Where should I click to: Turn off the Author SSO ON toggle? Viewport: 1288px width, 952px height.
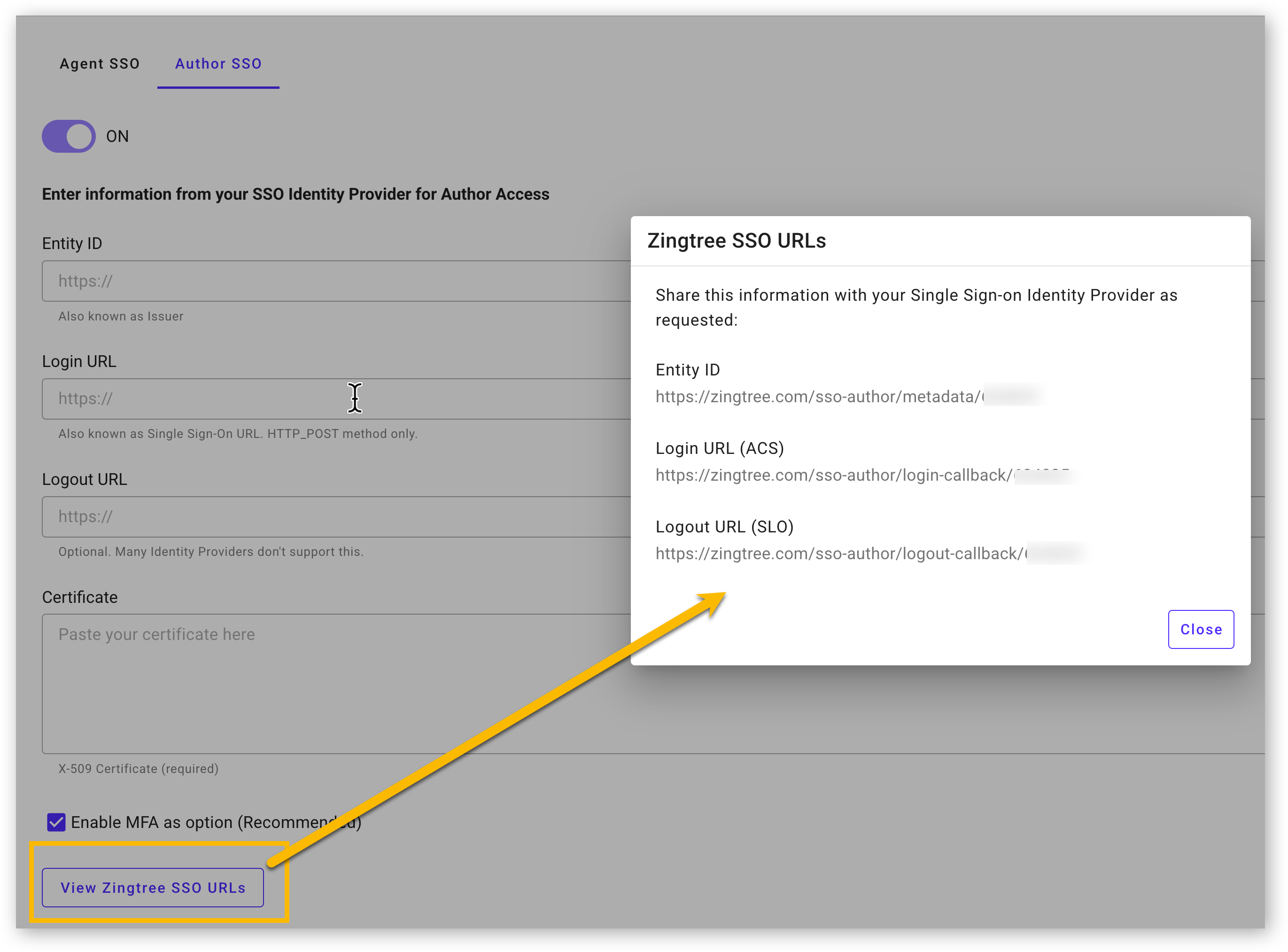click(x=69, y=136)
